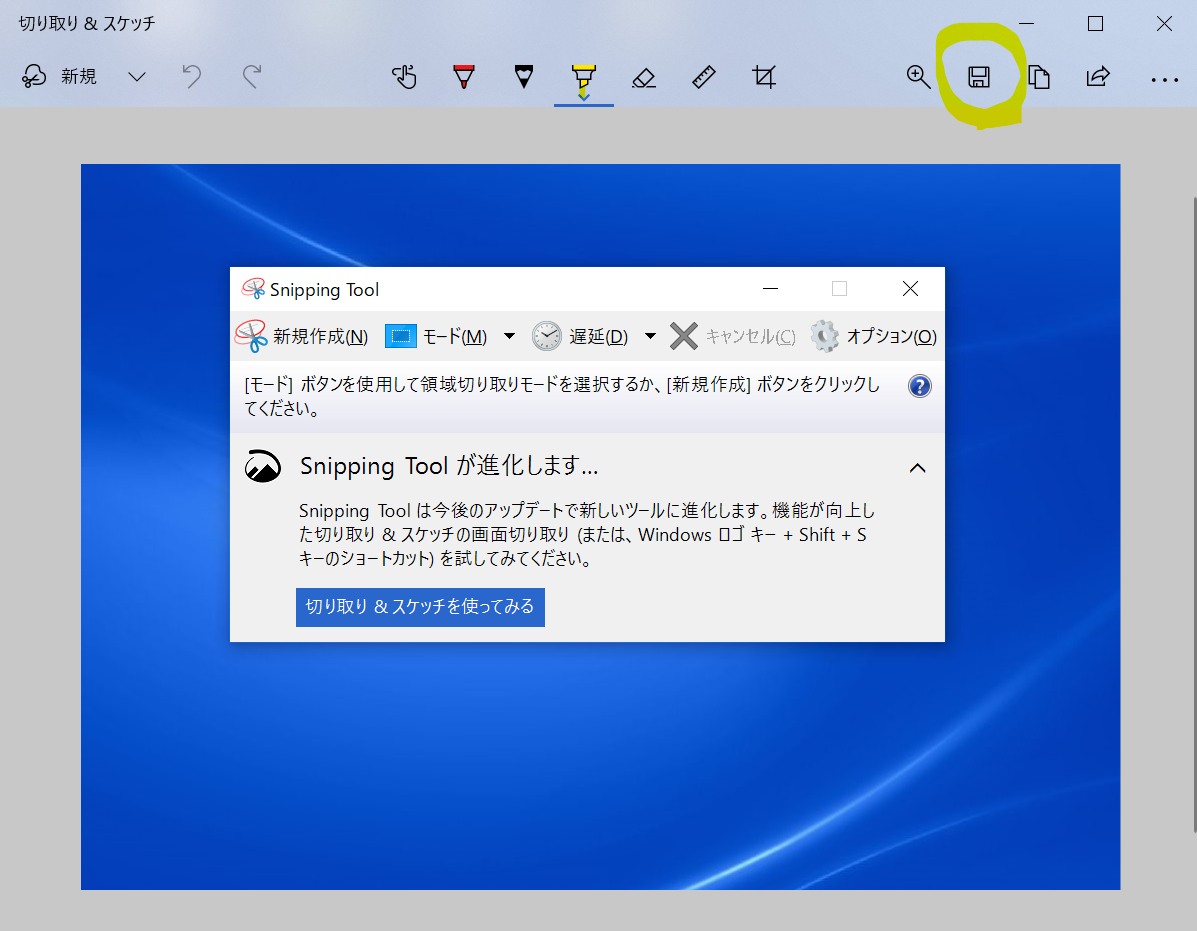
Task: Open the モード(M) dropdown arrow
Action: (x=509, y=336)
